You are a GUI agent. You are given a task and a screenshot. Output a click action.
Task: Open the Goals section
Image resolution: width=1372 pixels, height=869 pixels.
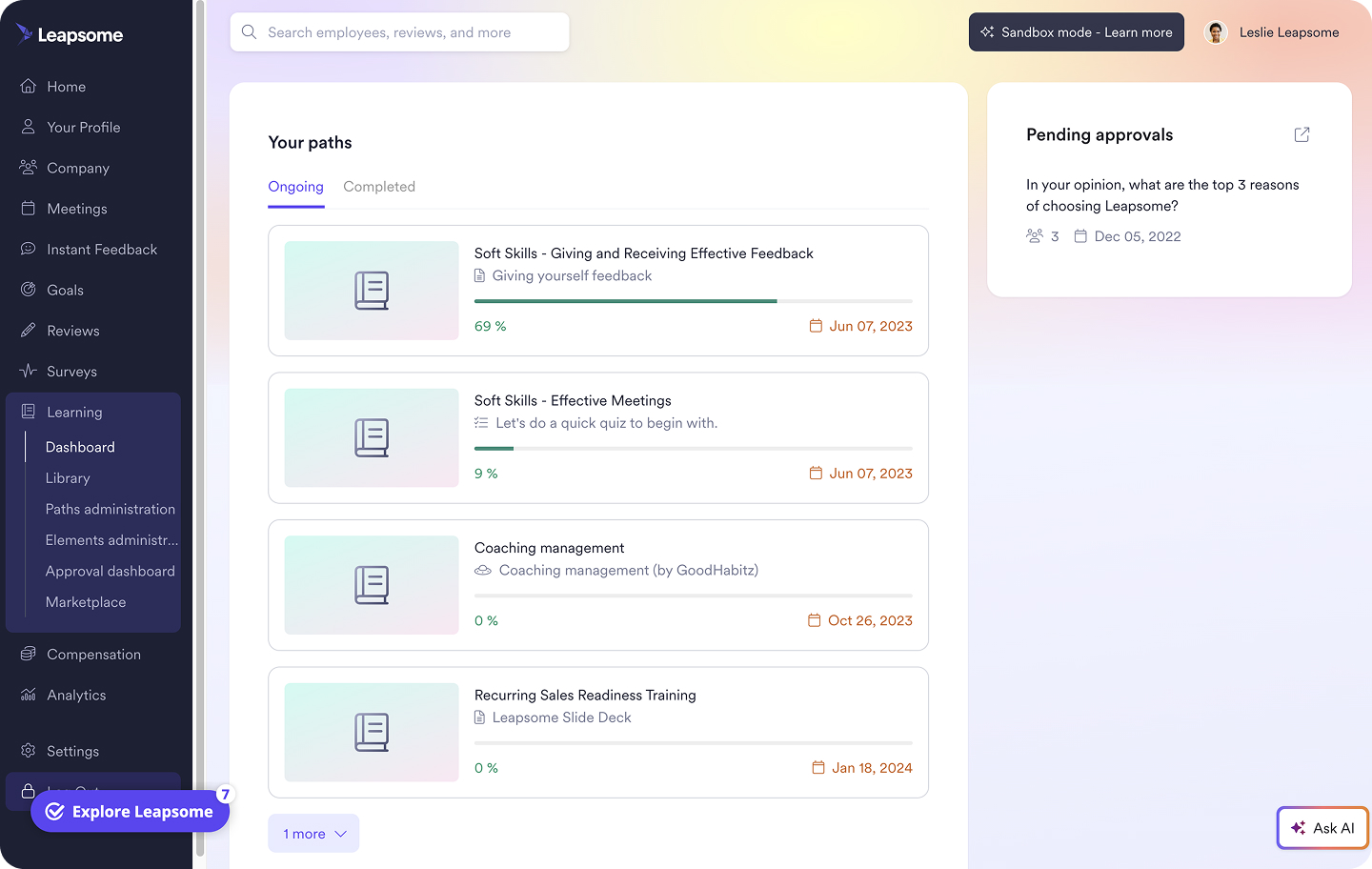point(66,290)
